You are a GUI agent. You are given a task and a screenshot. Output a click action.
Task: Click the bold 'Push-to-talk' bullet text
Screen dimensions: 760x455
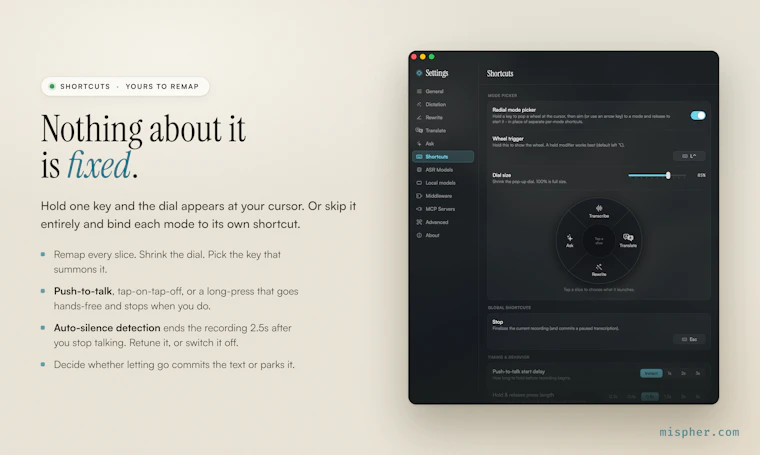pos(83,291)
